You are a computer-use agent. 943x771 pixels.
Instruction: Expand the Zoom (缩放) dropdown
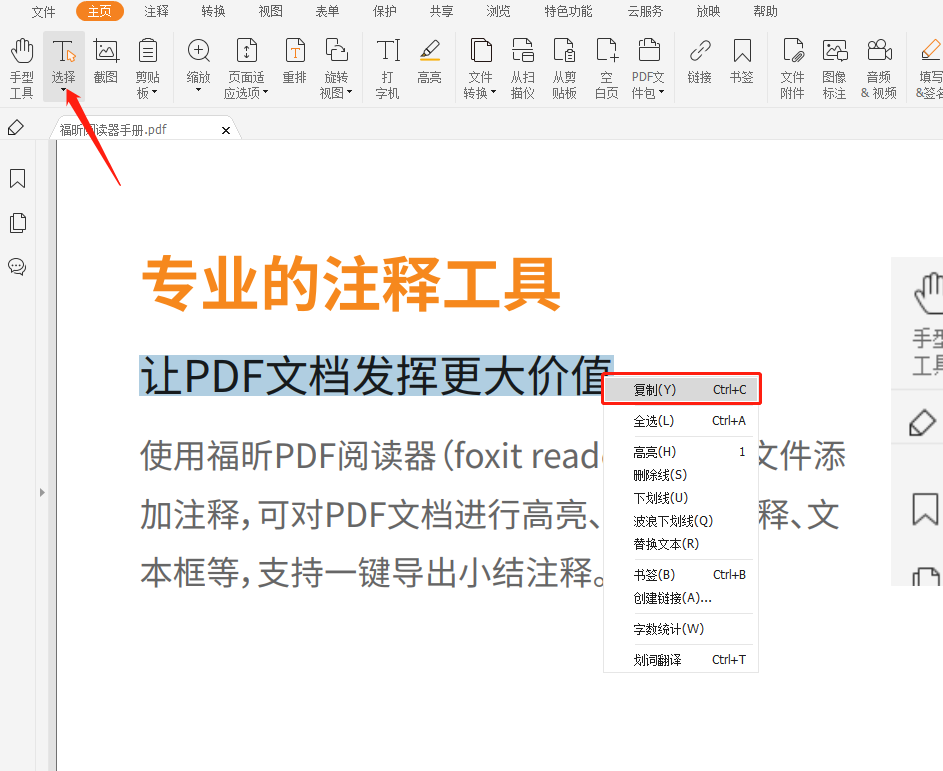198,91
